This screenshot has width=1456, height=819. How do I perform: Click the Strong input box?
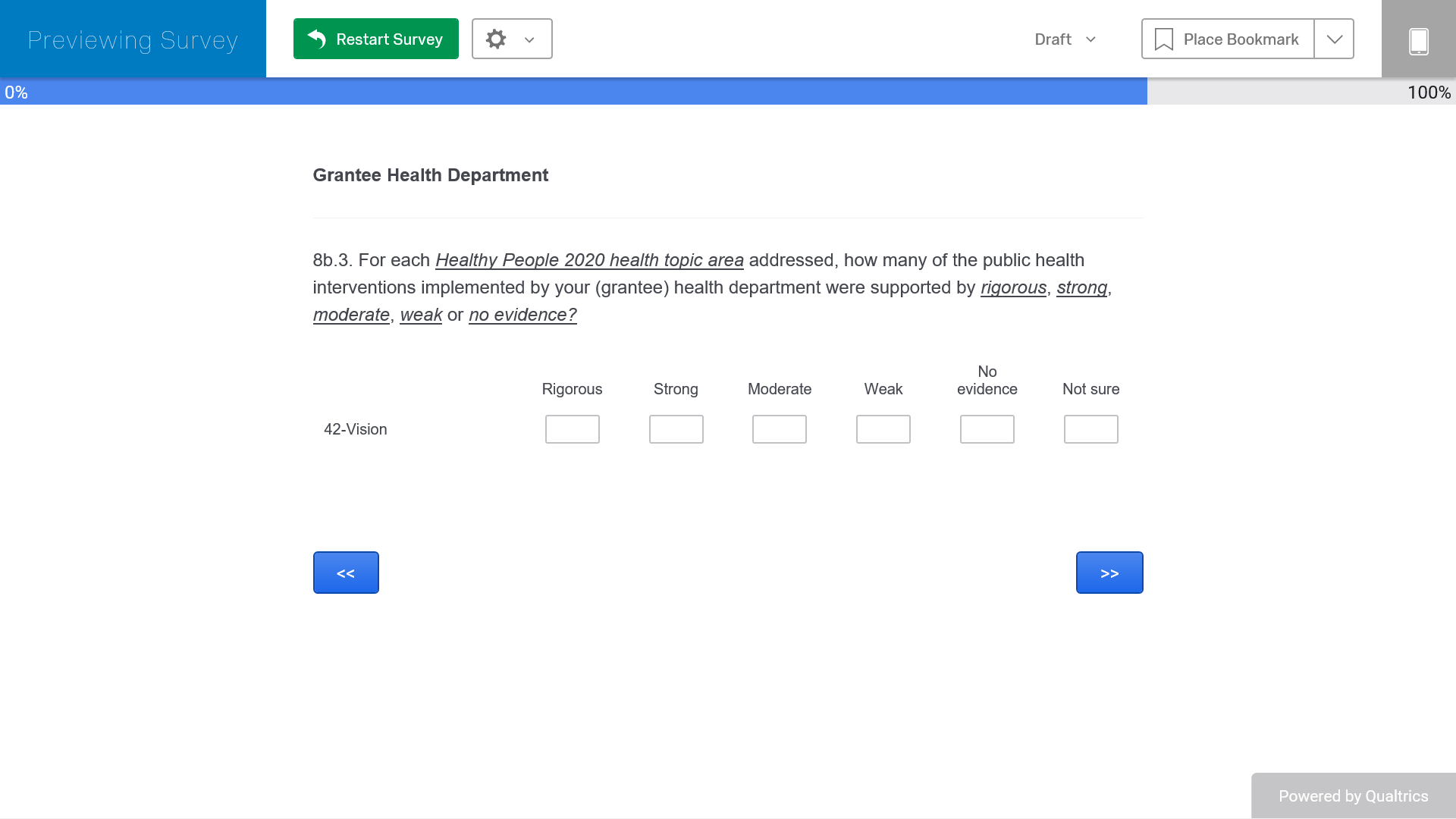tap(676, 429)
